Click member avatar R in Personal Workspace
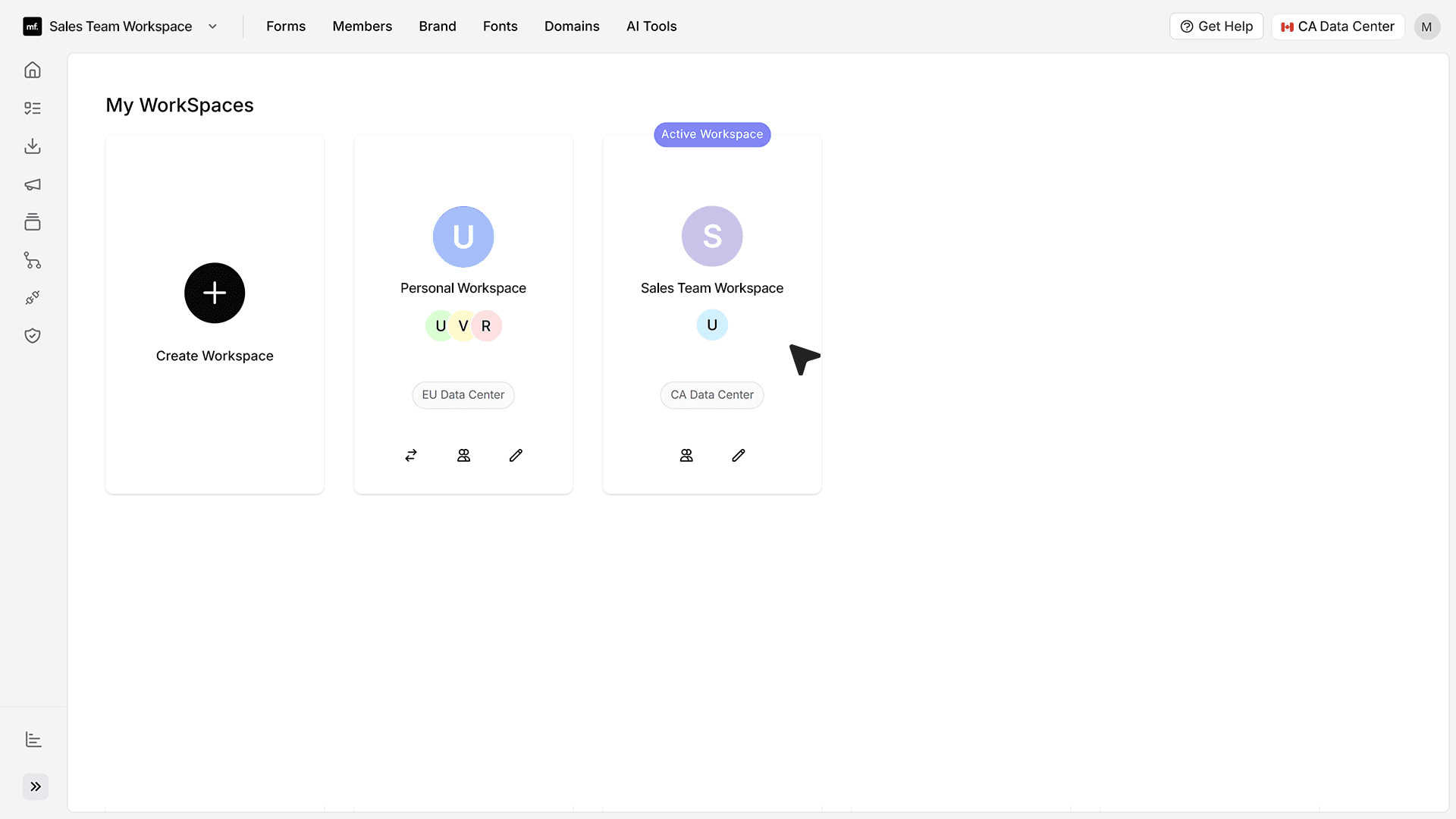The height and width of the screenshot is (819, 1456). [487, 326]
